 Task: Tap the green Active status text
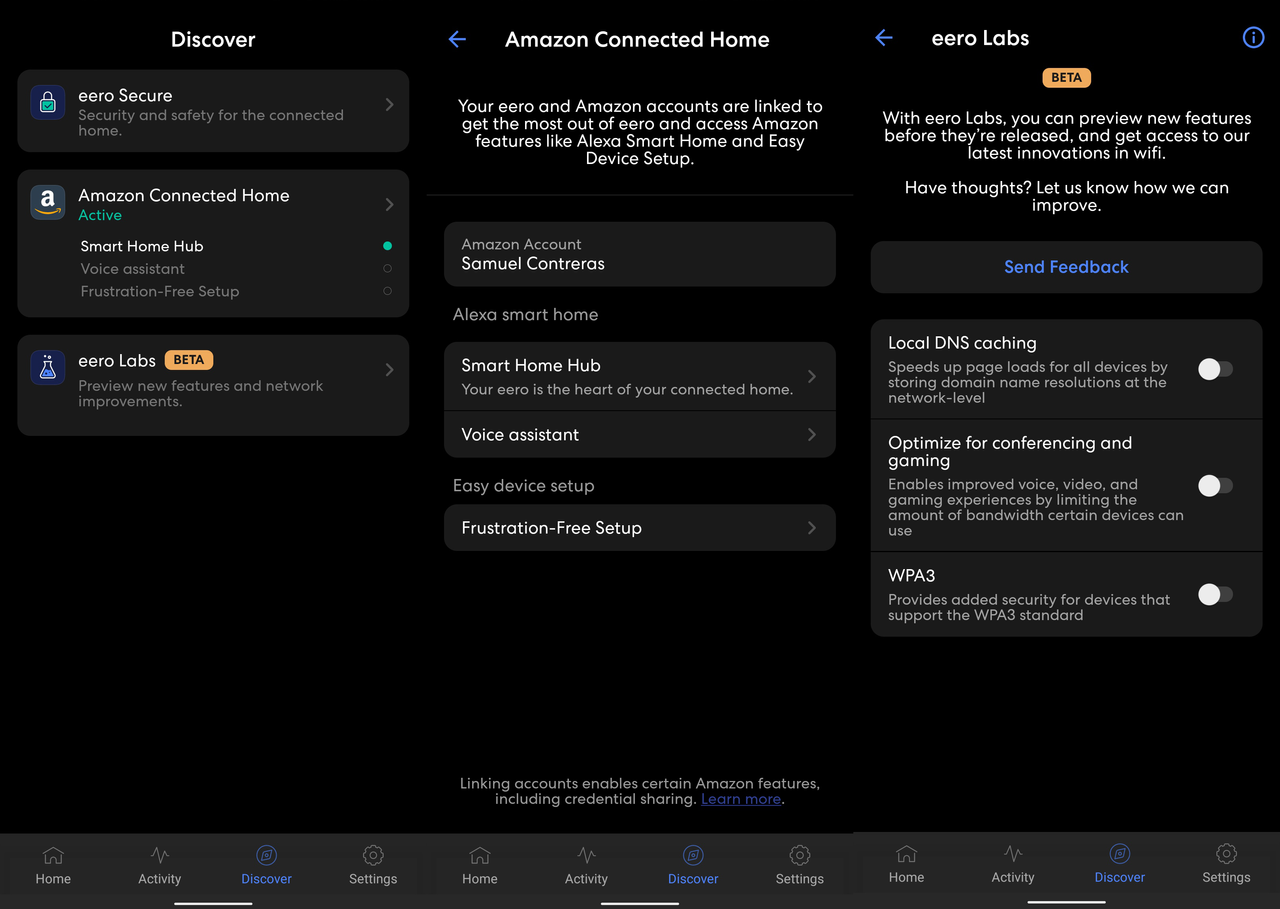click(100, 215)
